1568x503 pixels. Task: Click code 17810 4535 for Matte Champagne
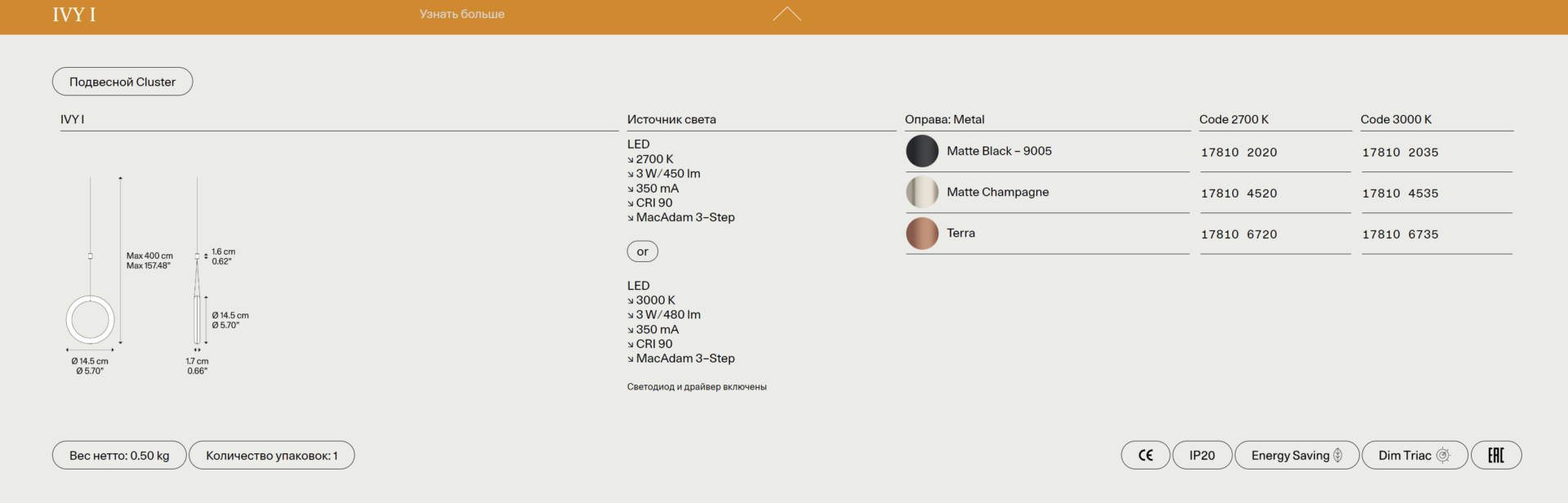click(1400, 194)
